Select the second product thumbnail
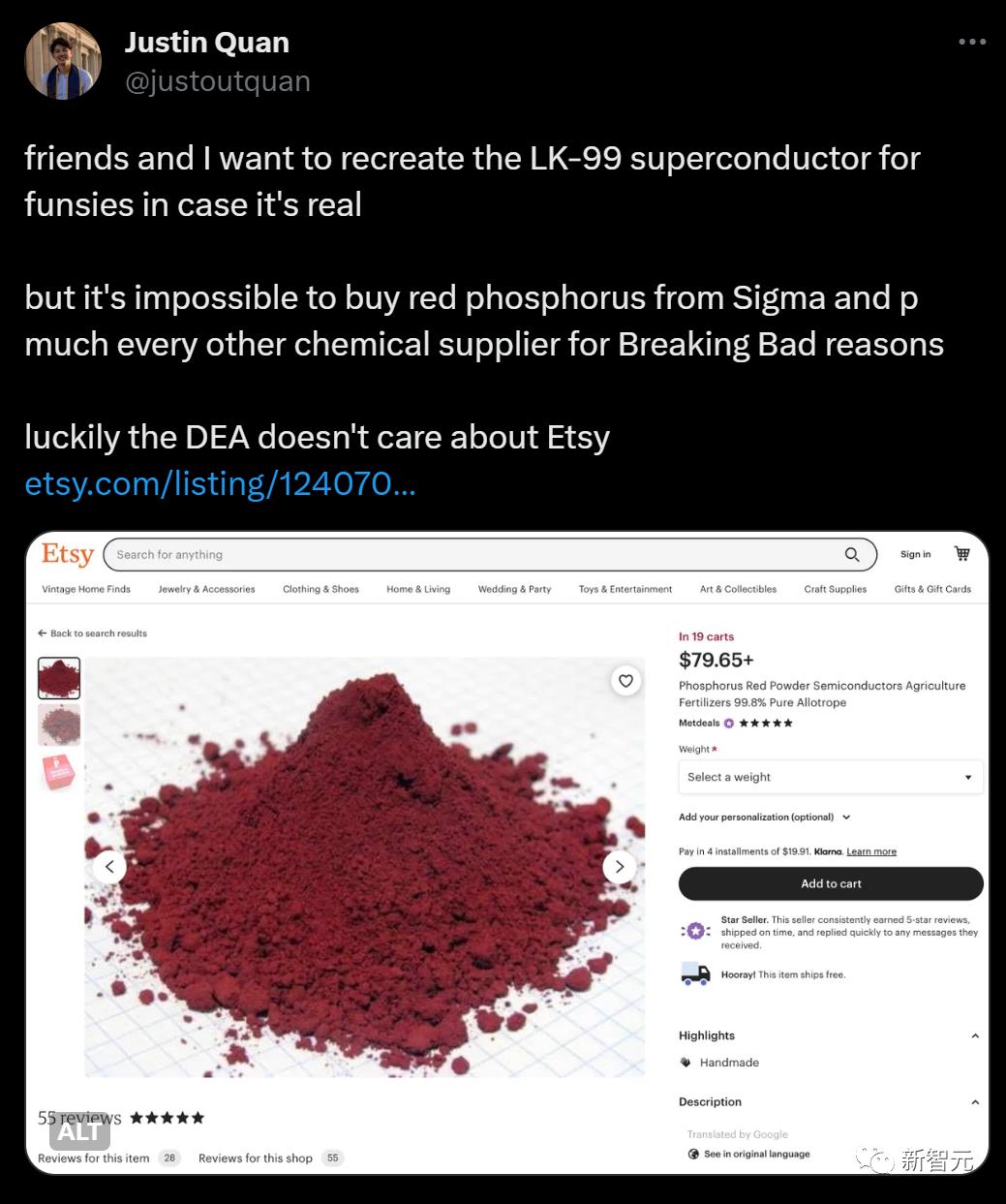Viewport: 1006px width, 1204px height. click(x=59, y=725)
